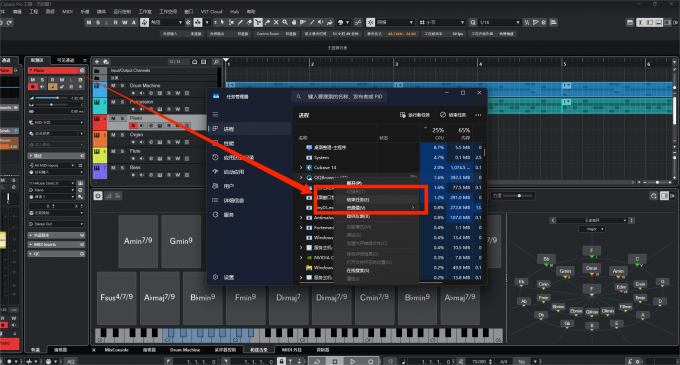Open Task Manager hamburger navigation menu
680x365 pixels.
click(x=215, y=114)
